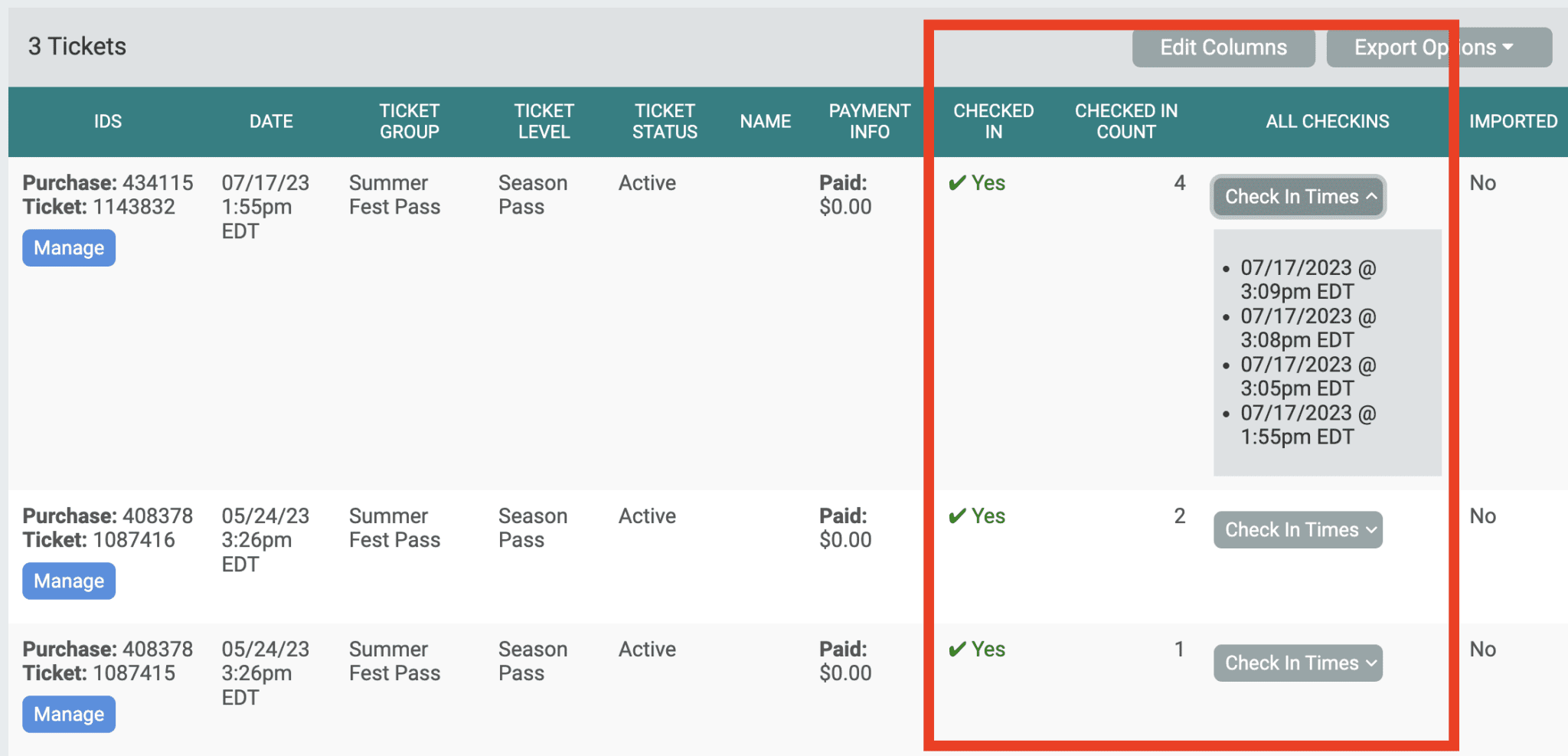Click the green checkmark in the first row
Screen dimensions: 1568x756
956,183
